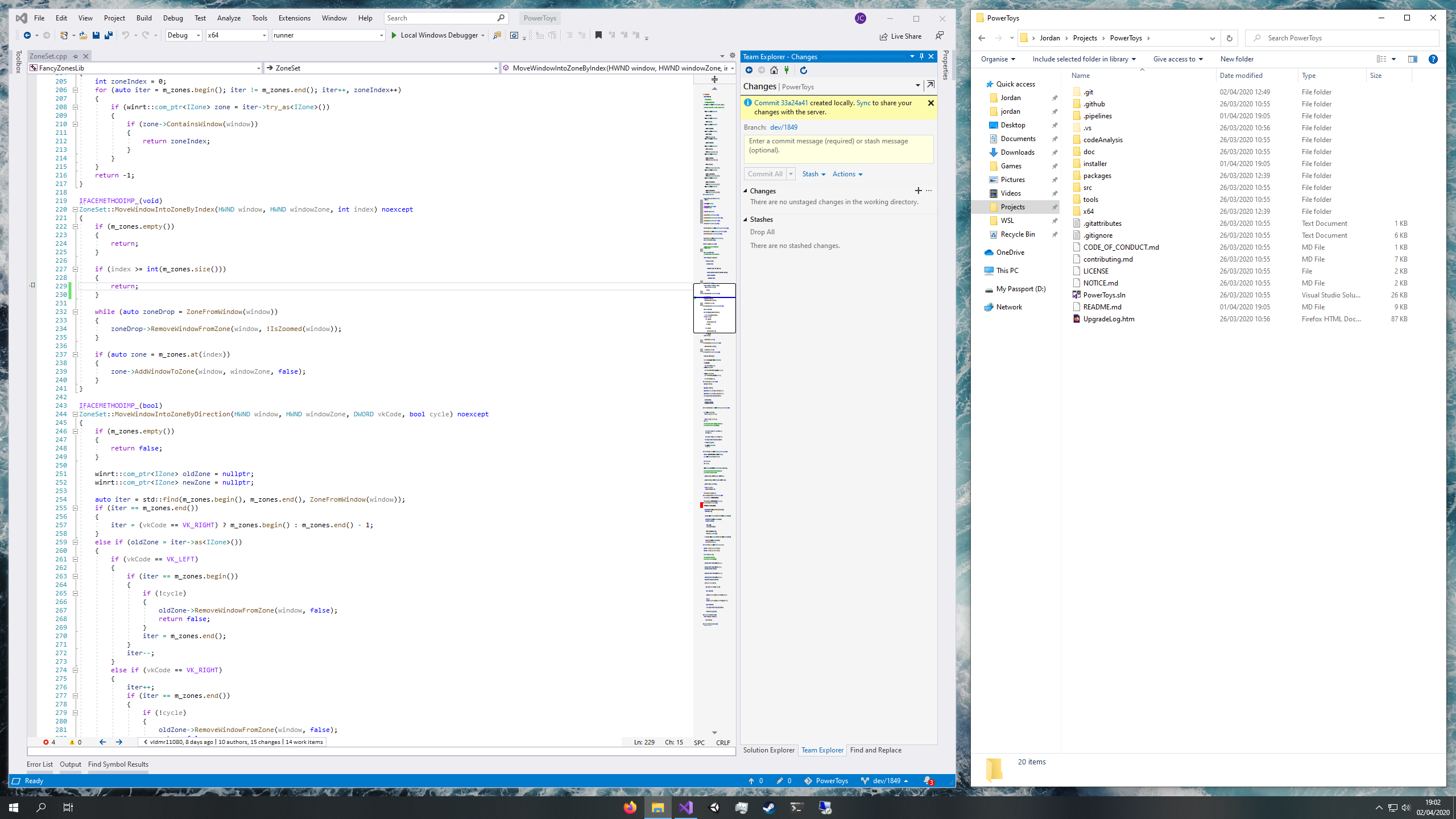This screenshot has width=1456, height=819.
Task: Open the Error List tab
Action: click(x=39, y=764)
